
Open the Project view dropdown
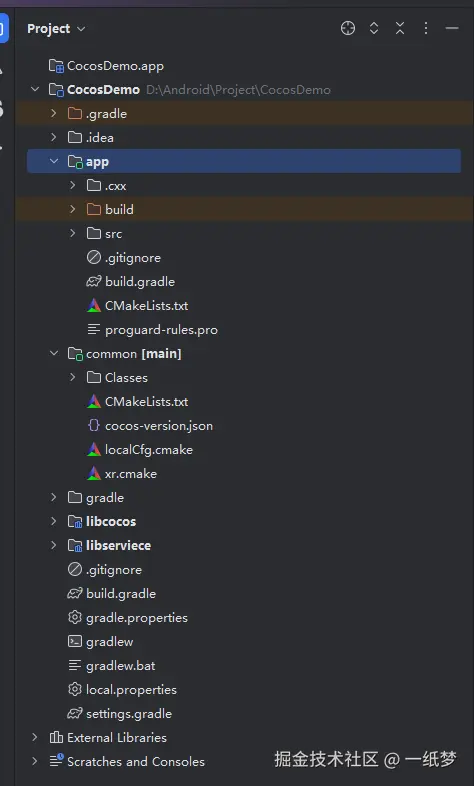tap(56, 29)
